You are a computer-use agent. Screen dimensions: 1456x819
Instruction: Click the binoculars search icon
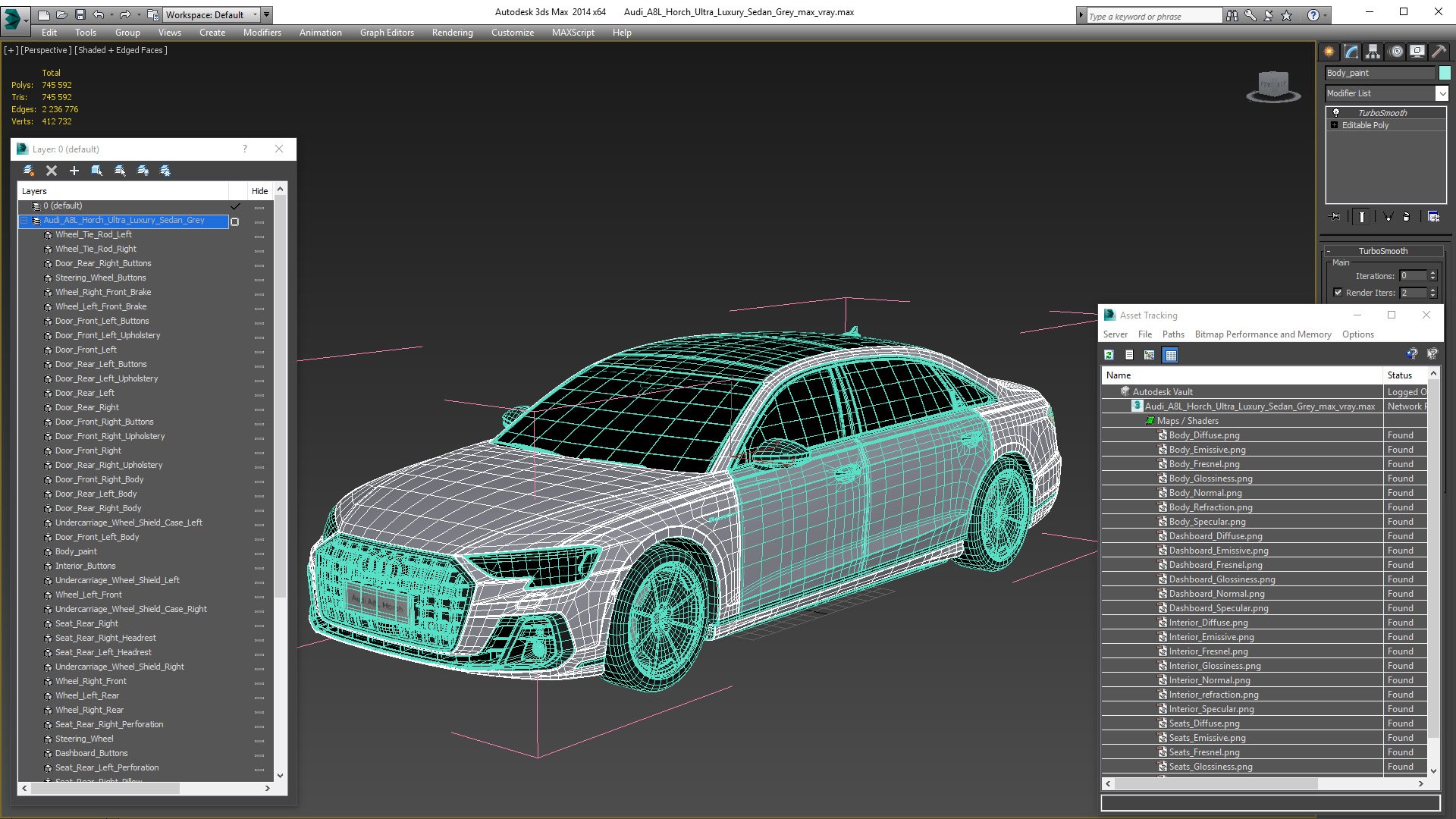[1232, 15]
